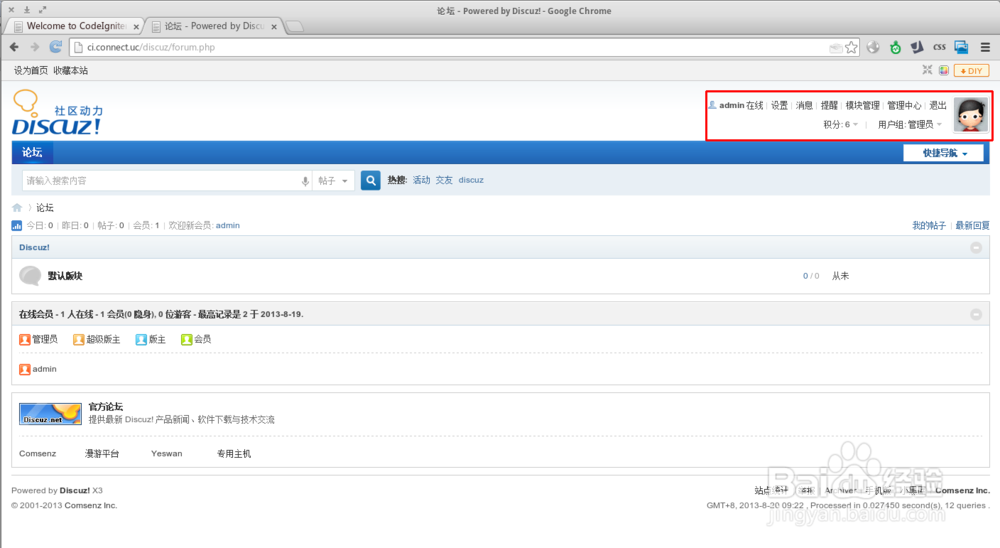The height and width of the screenshot is (548, 1000).
Task: Open 官方论坛 link
Action: [106, 406]
